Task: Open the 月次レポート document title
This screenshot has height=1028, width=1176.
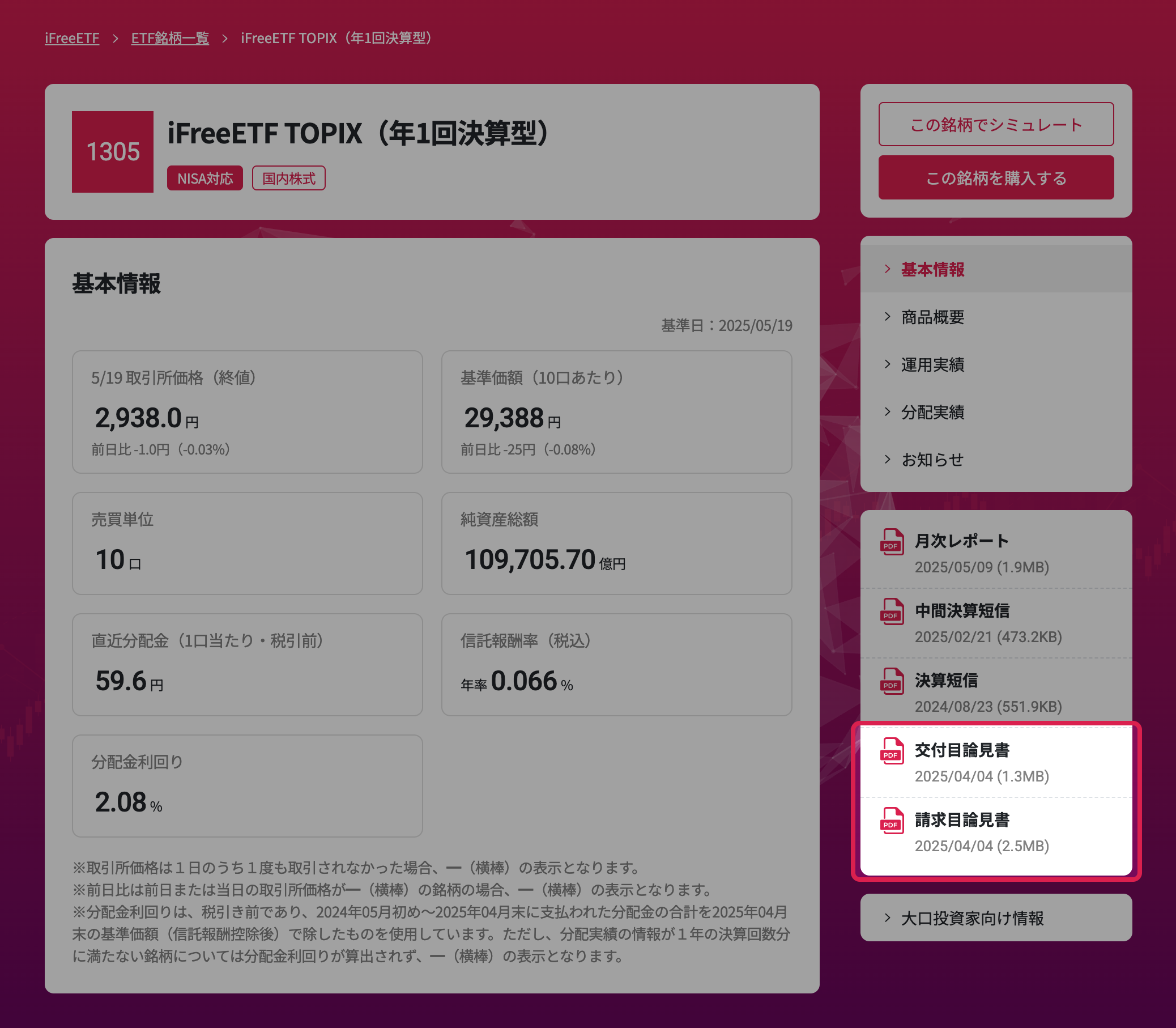Action: [961, 541]
